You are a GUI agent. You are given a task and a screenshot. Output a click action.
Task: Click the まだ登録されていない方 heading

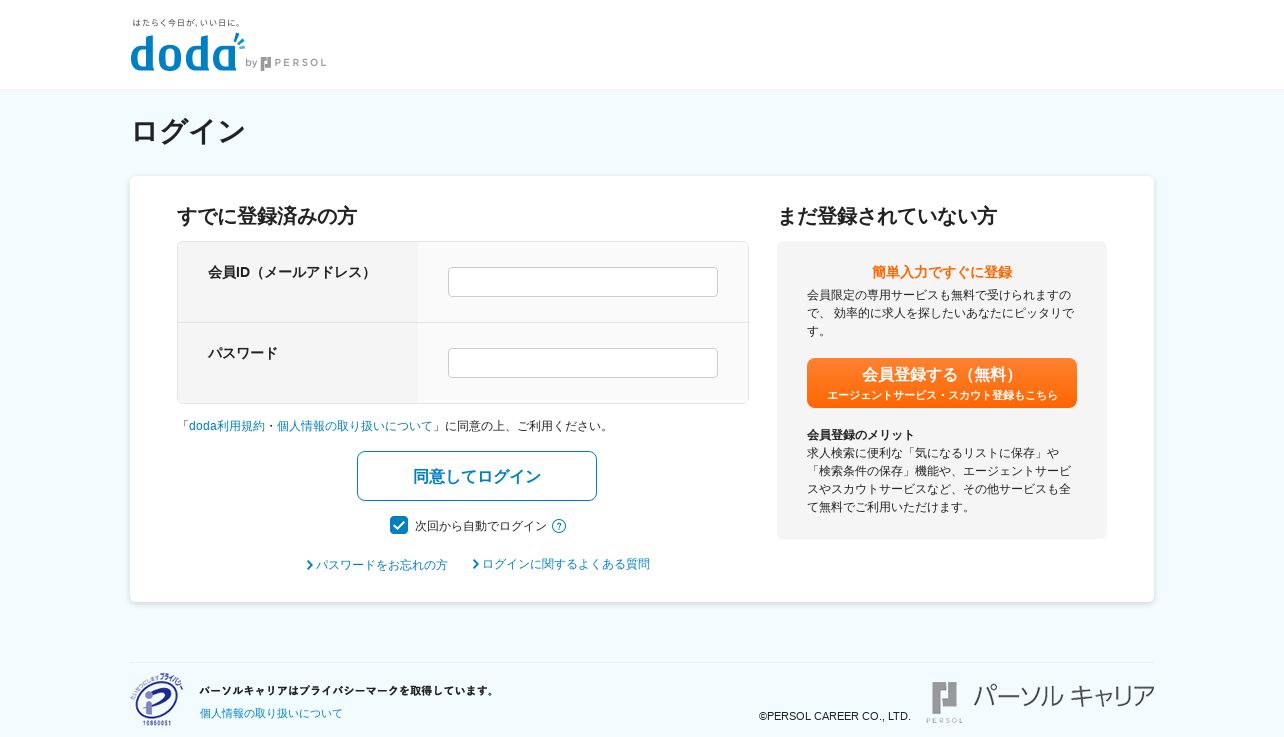click(887, 216)
